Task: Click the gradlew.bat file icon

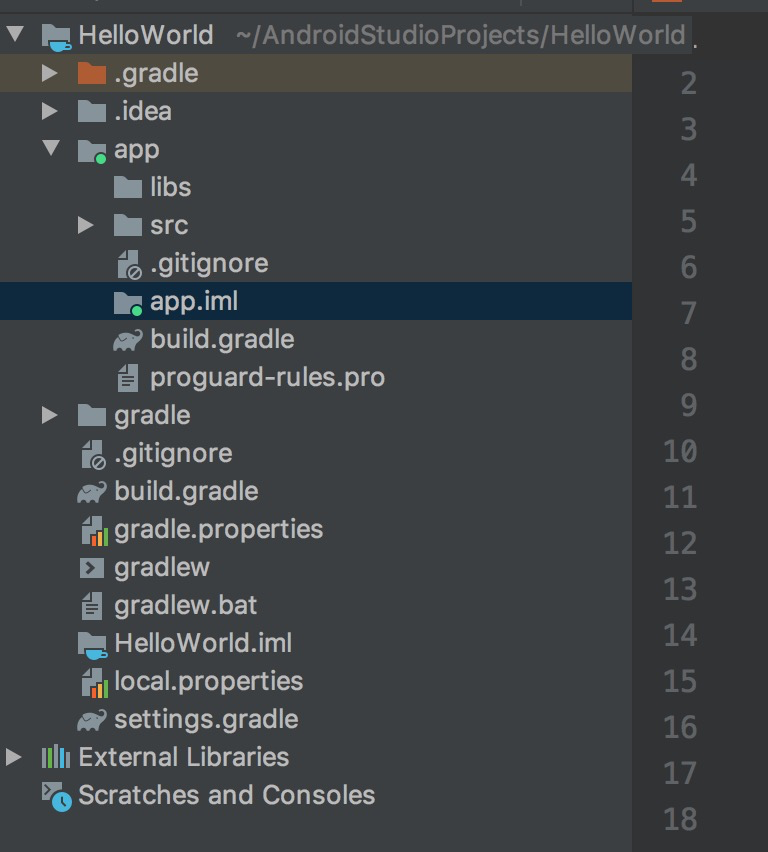Action: [92, 606]
